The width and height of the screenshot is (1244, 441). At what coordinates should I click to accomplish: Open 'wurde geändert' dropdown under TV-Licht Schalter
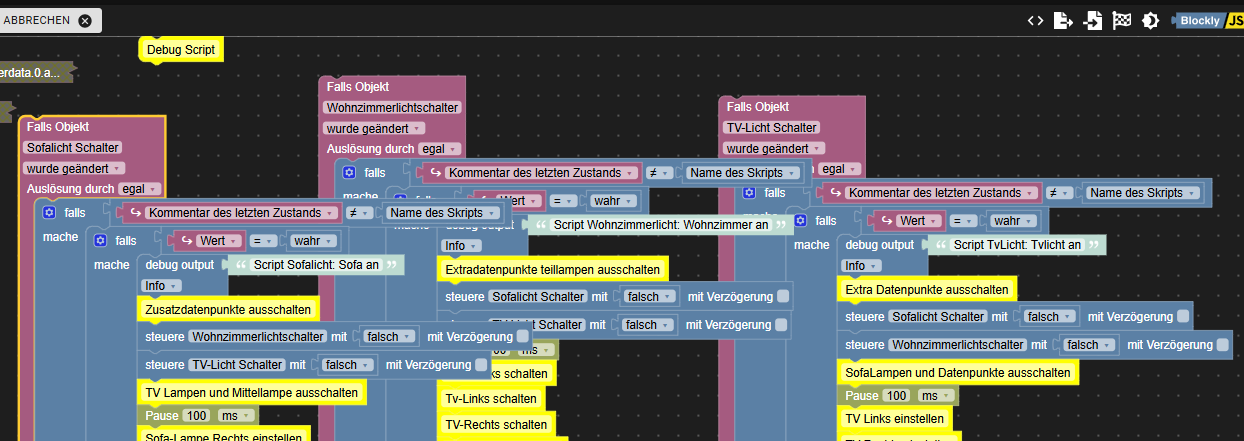coord(773,148)
